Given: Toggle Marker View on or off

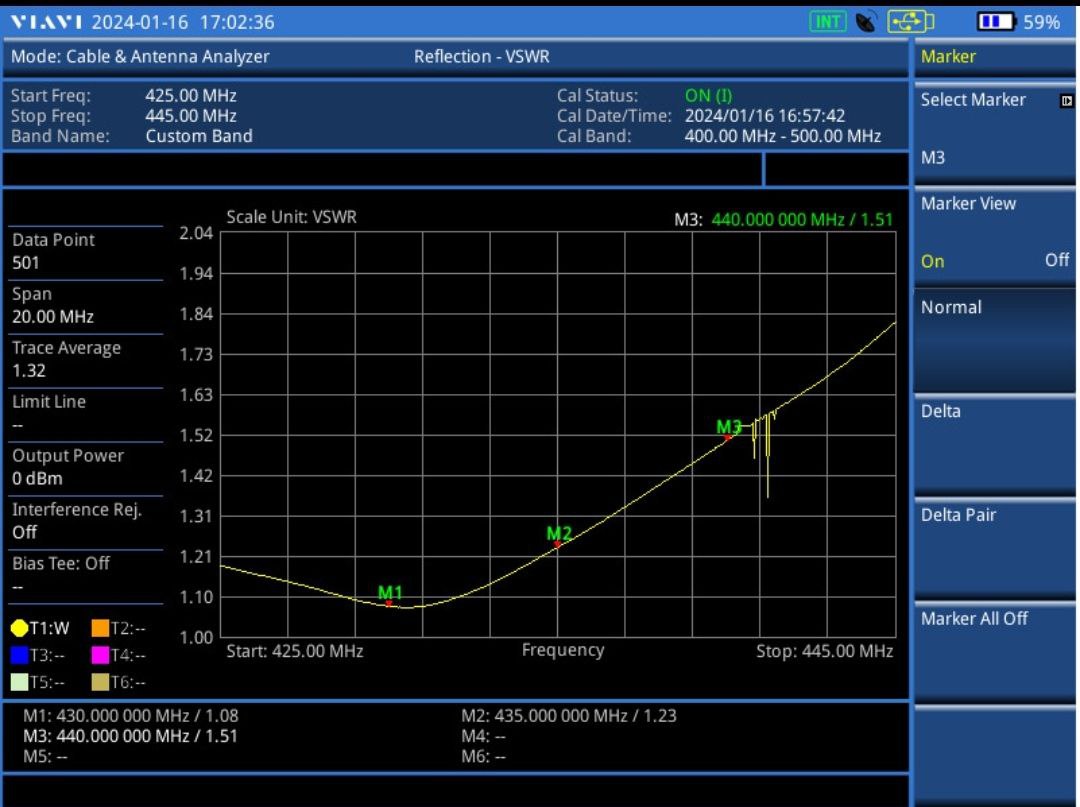Looking at the screenshot, I should (x=994, y=234).
